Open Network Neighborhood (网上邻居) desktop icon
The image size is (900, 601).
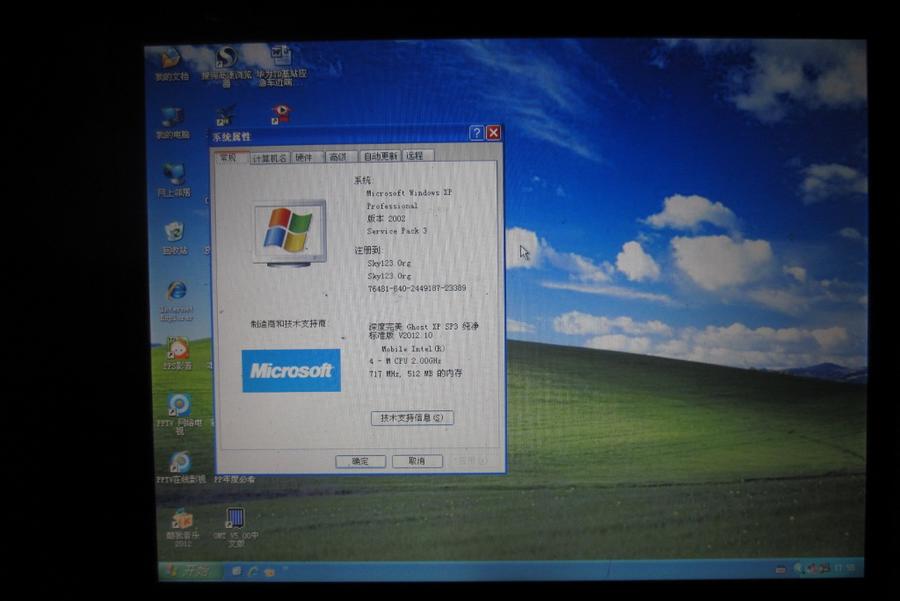[174, 180]
